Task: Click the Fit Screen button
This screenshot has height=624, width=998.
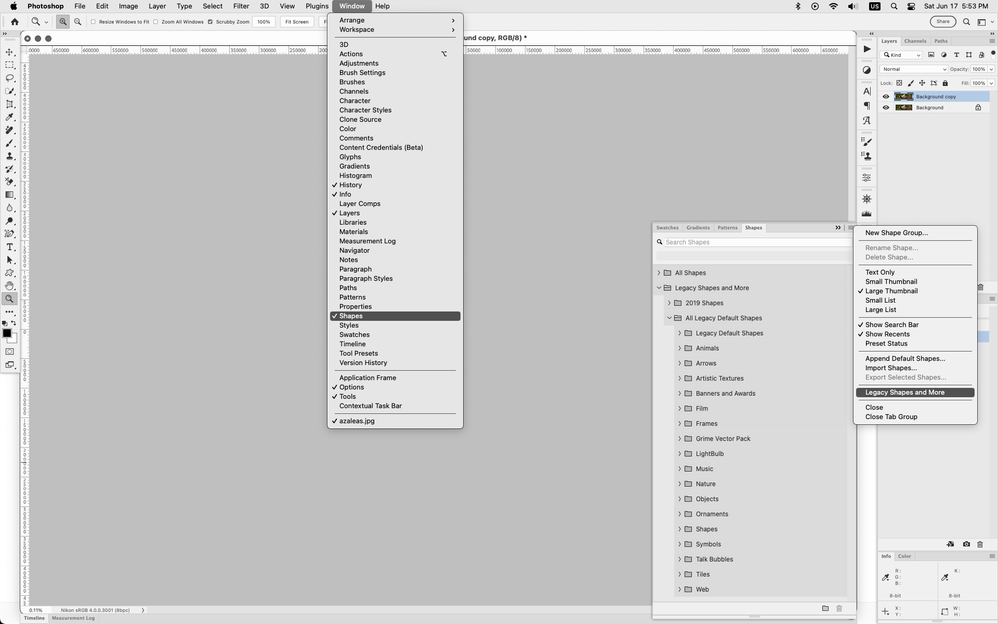Action: (x=297, y=22)
